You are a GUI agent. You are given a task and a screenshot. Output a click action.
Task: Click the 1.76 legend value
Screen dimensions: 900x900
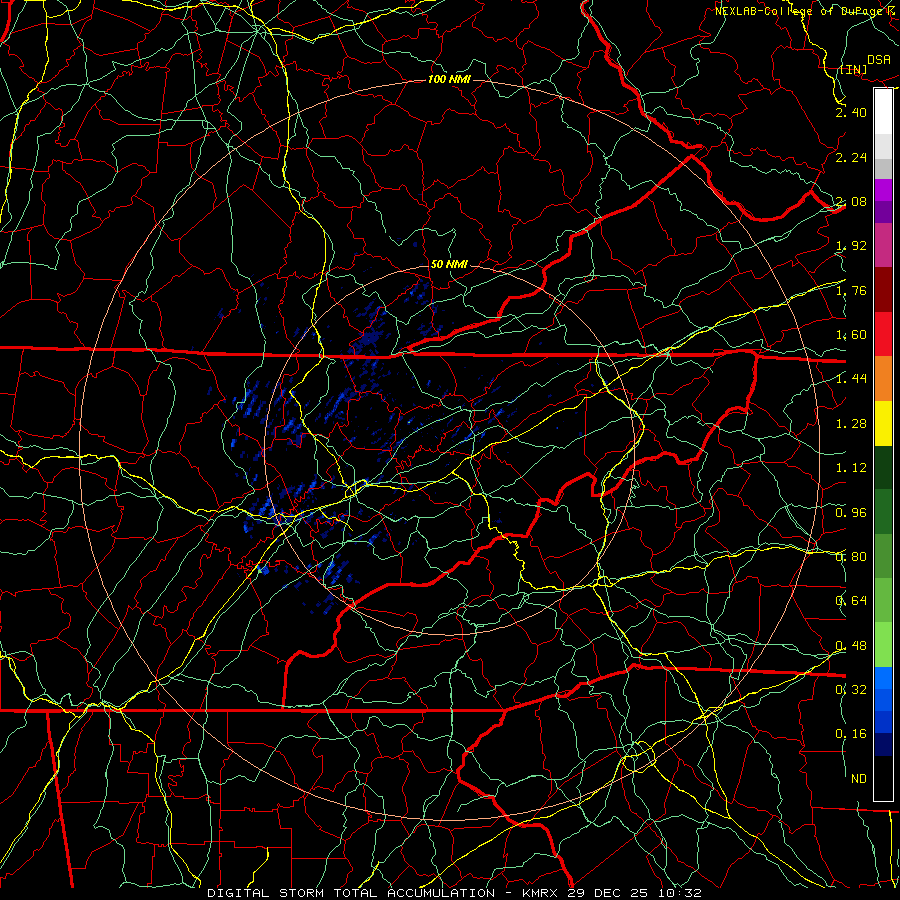[x=851, y=290]
